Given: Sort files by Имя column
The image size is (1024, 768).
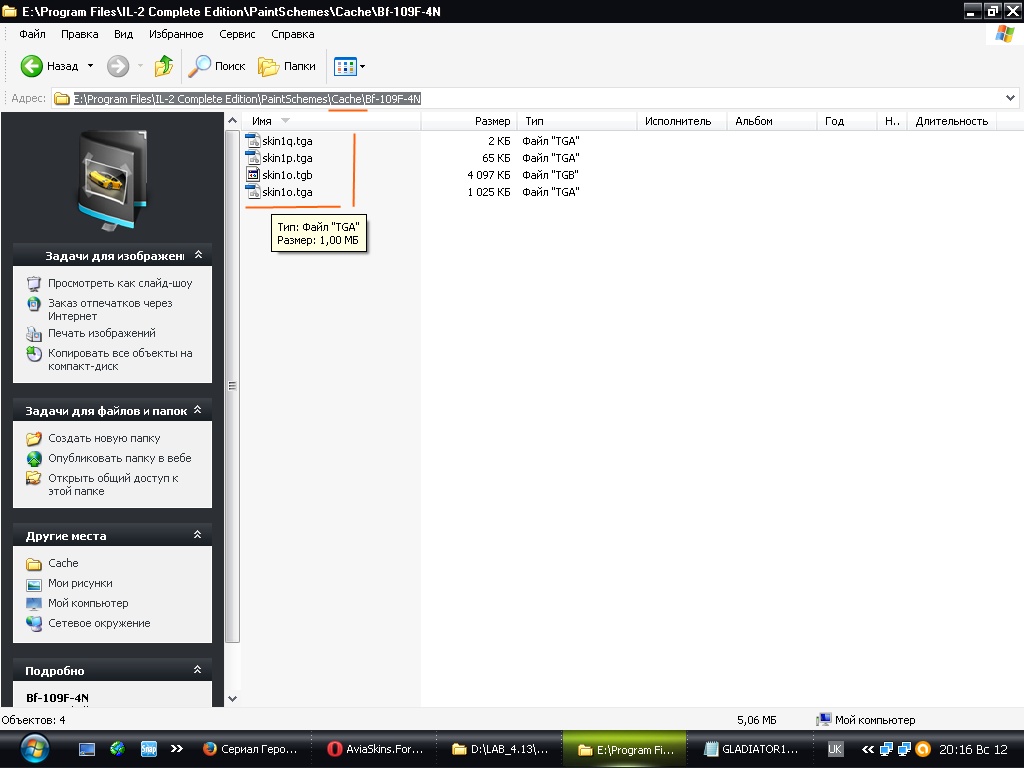Looking at the screenshot, I should point(331,121).
